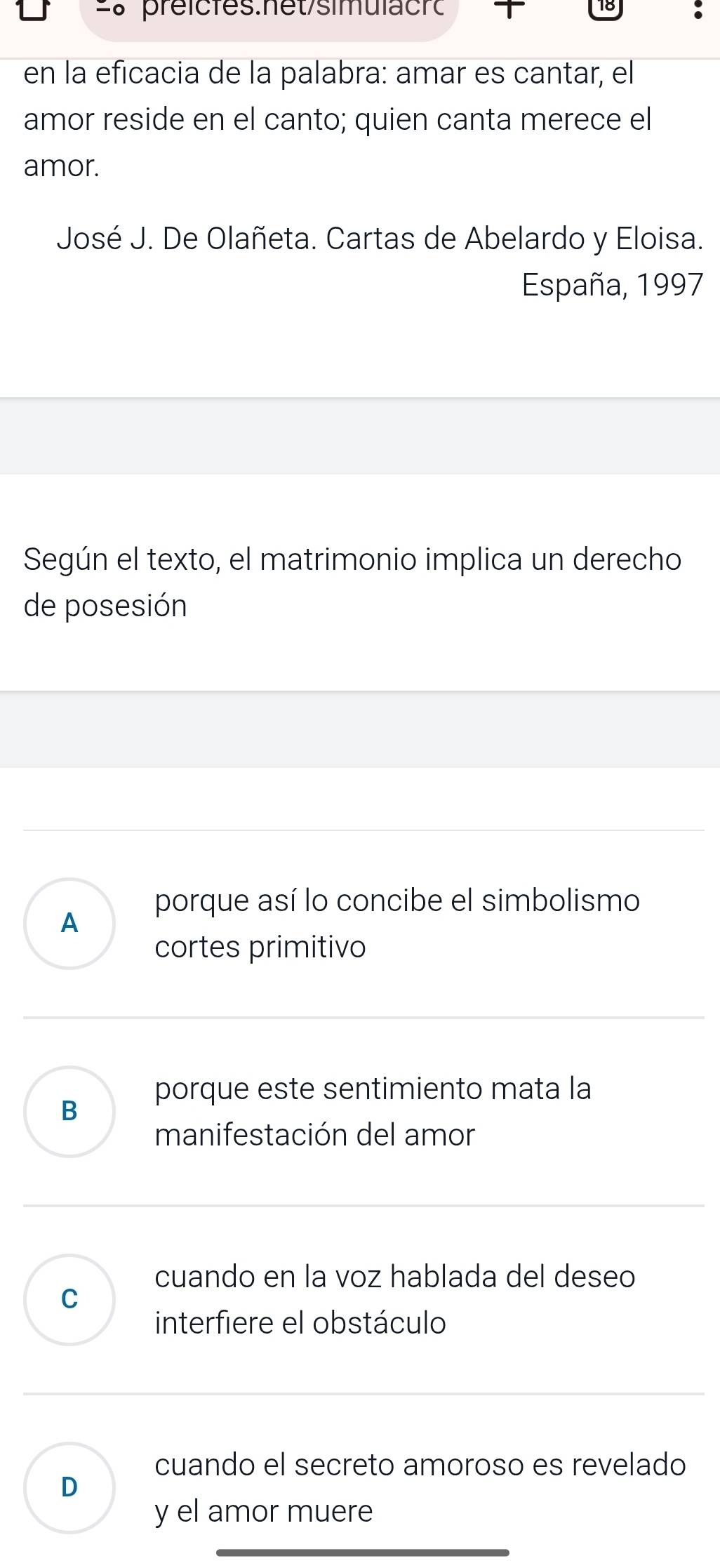Tap passage line 'amor reside en el canto'
The height and width of the screenshot is (1568, 720).
(338, 119)
